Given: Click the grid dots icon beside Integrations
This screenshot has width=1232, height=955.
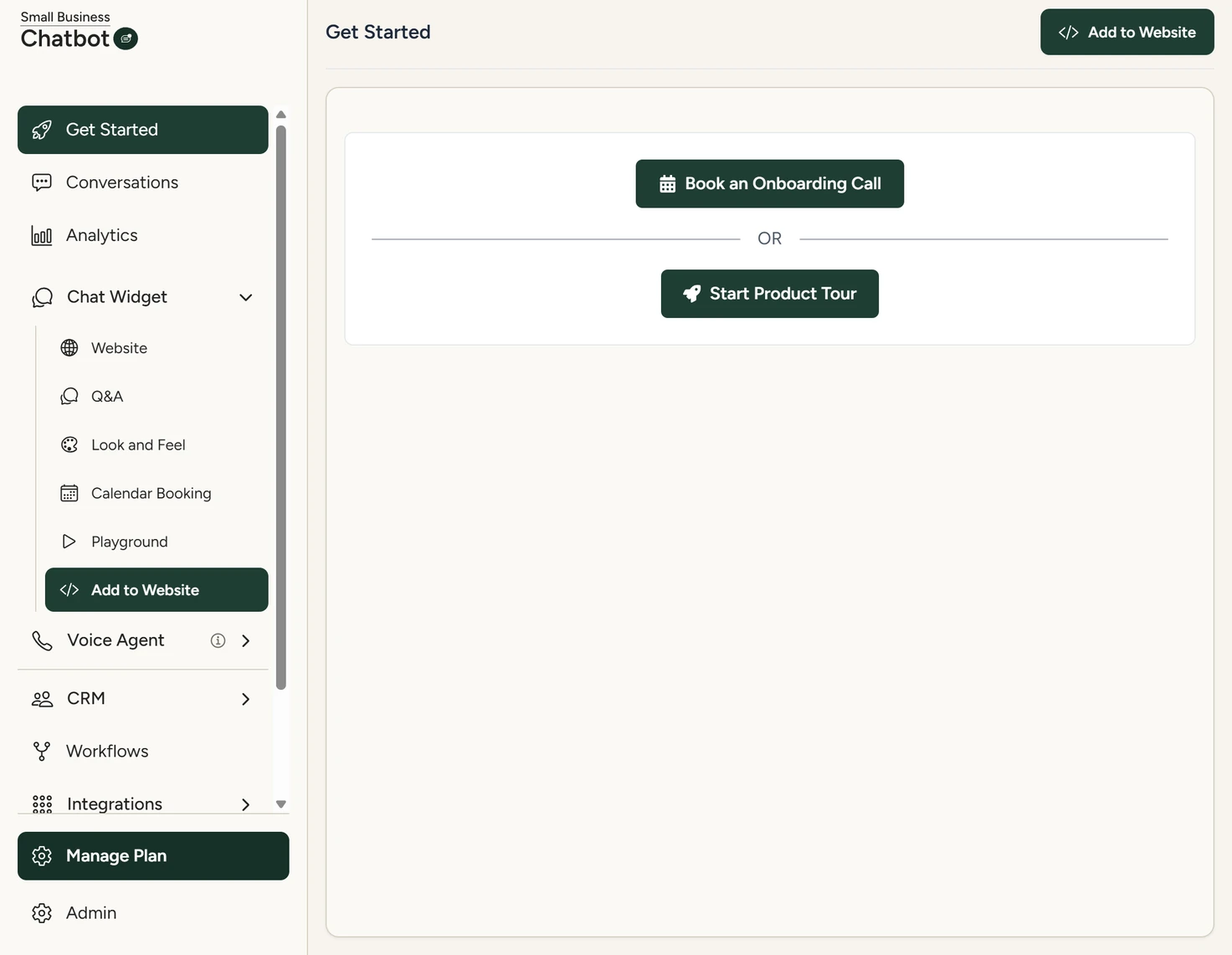Looking at the screenshot, I should (x=42, y=804).
